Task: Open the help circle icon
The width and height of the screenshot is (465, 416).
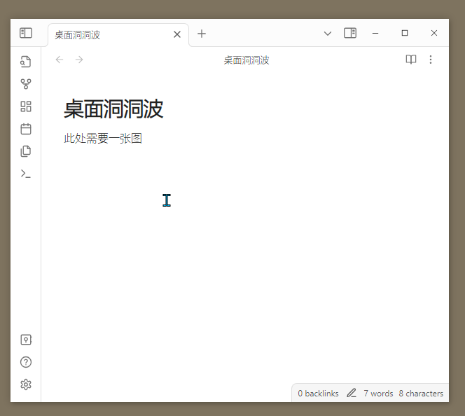Action: [x=26, y=362]
